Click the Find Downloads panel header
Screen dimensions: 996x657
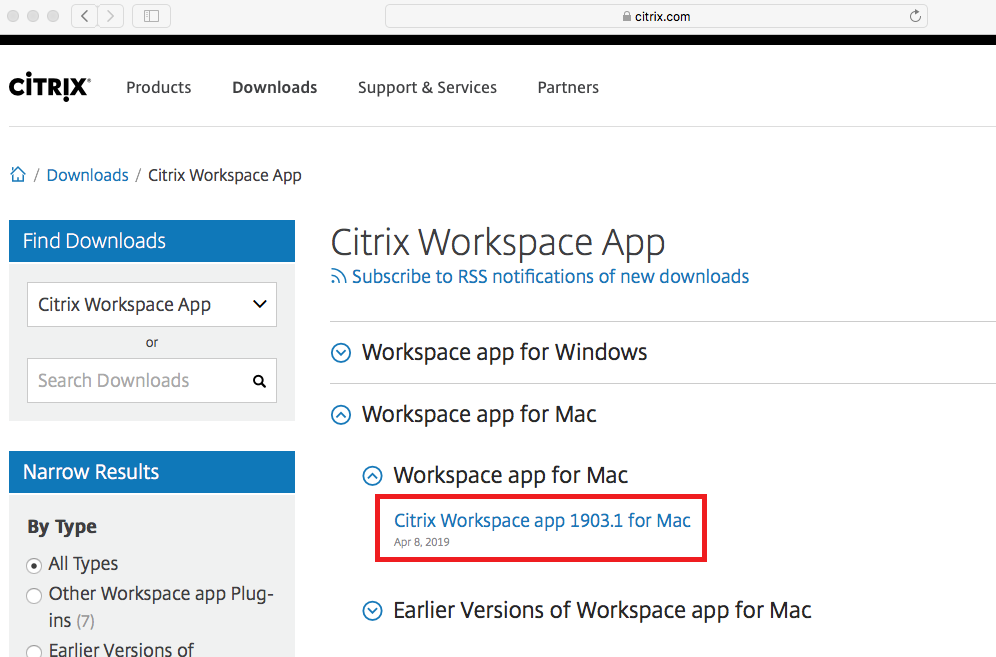[x=152, y=241]
